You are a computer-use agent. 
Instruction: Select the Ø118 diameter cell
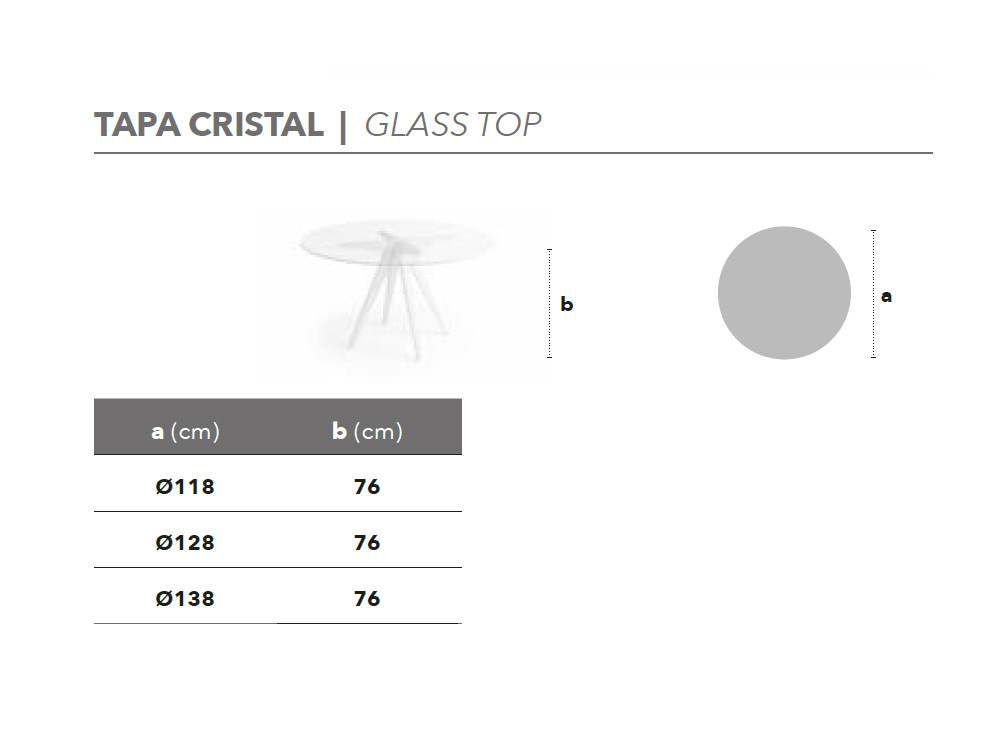[x=185, y=487]
